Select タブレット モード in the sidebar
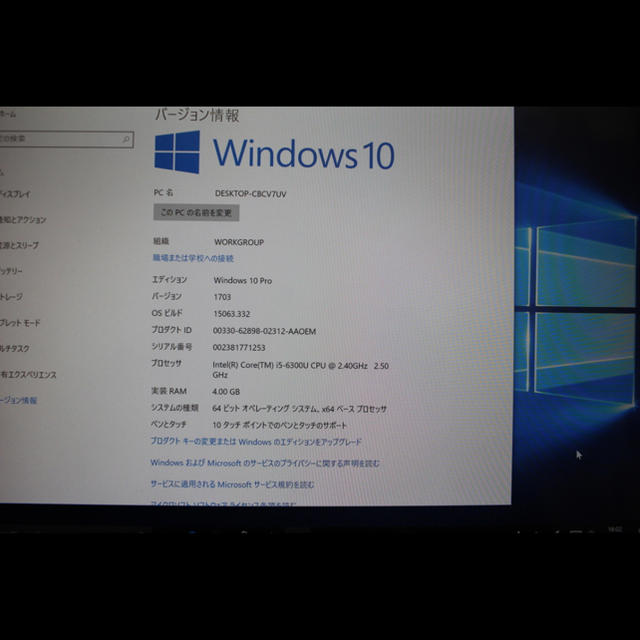 tap(20, 323)
